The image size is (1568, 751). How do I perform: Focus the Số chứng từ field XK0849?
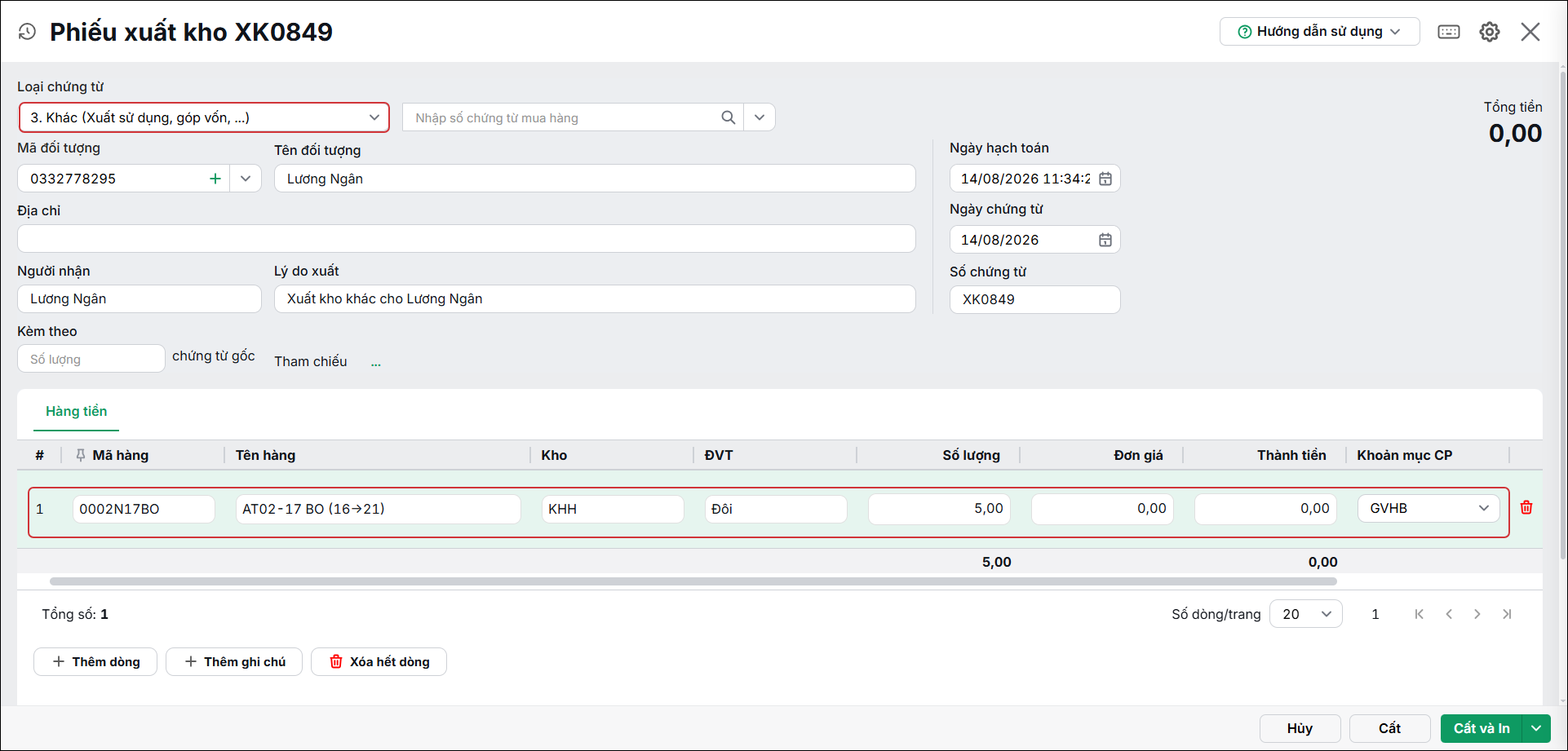[1034, 299]
